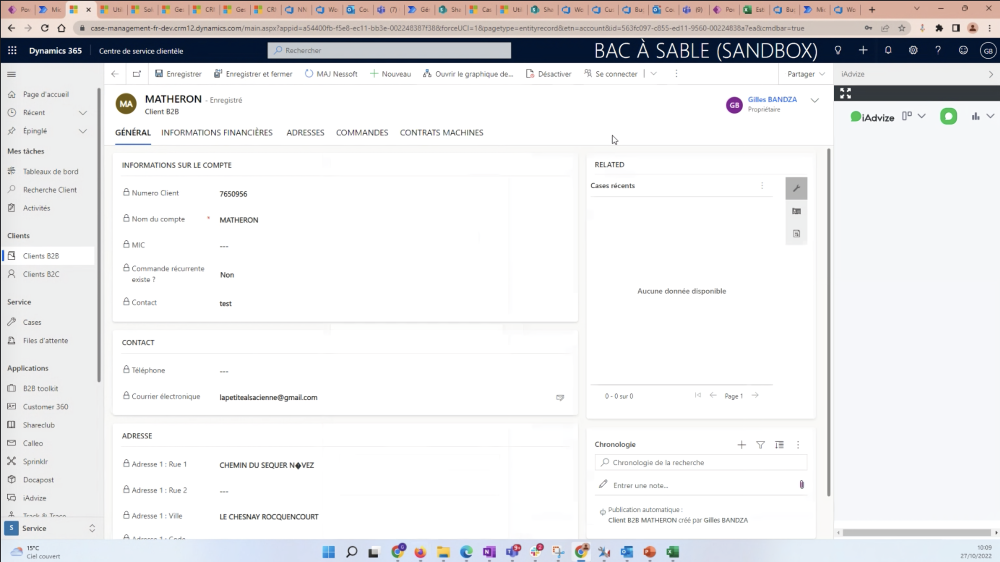The image size is (1000, 562).
Task: Open the Chronologie filter funnel icon
Action: coord(760,445)
